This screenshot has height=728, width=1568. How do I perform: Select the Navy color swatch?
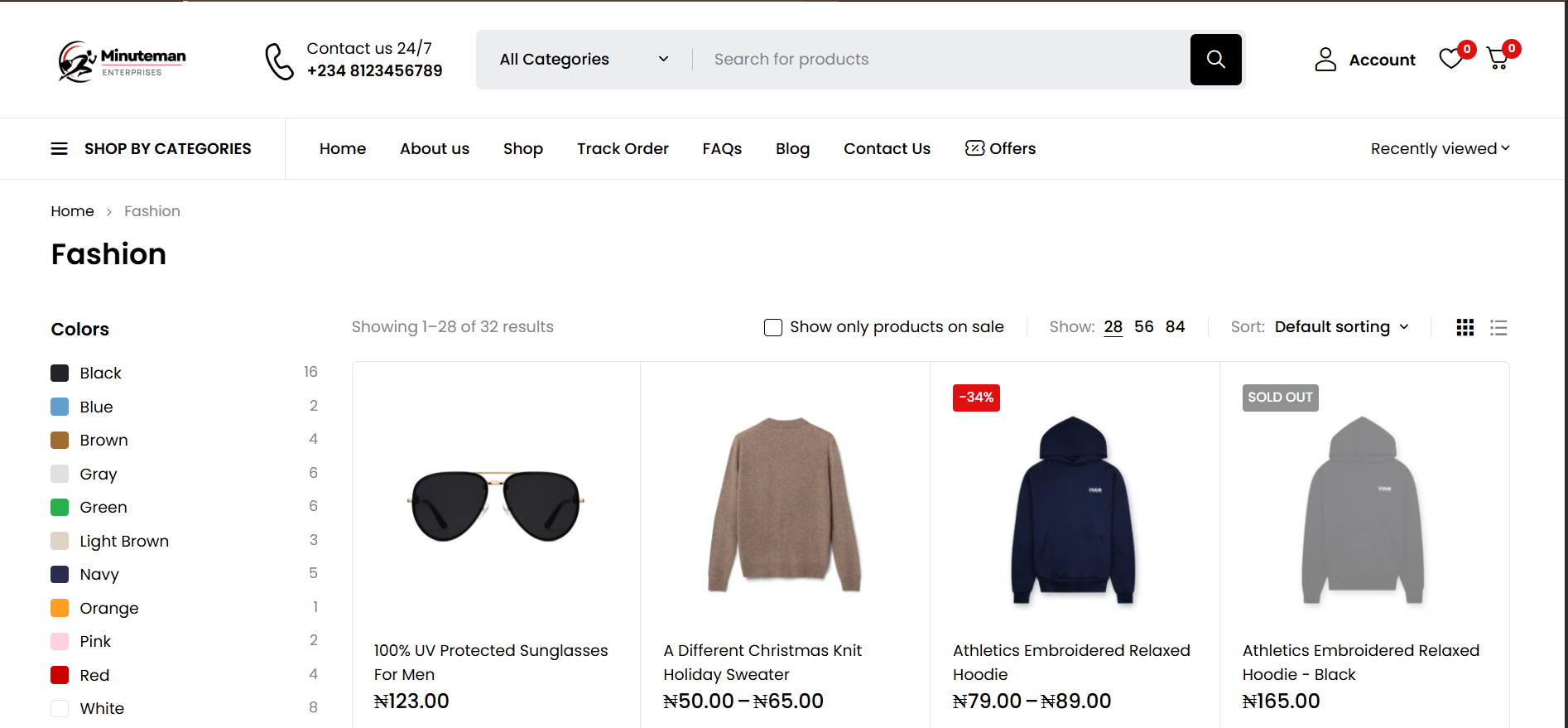(x=60, y=575)
